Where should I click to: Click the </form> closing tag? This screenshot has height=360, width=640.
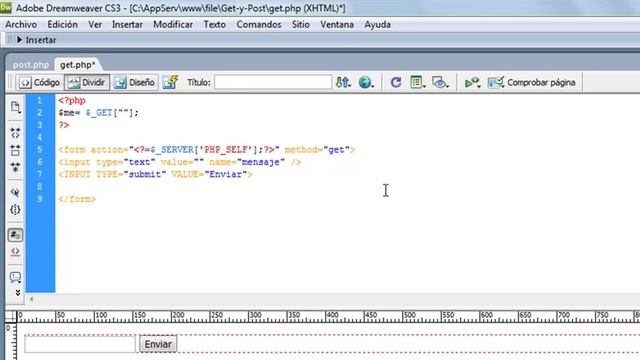point(77,199)
